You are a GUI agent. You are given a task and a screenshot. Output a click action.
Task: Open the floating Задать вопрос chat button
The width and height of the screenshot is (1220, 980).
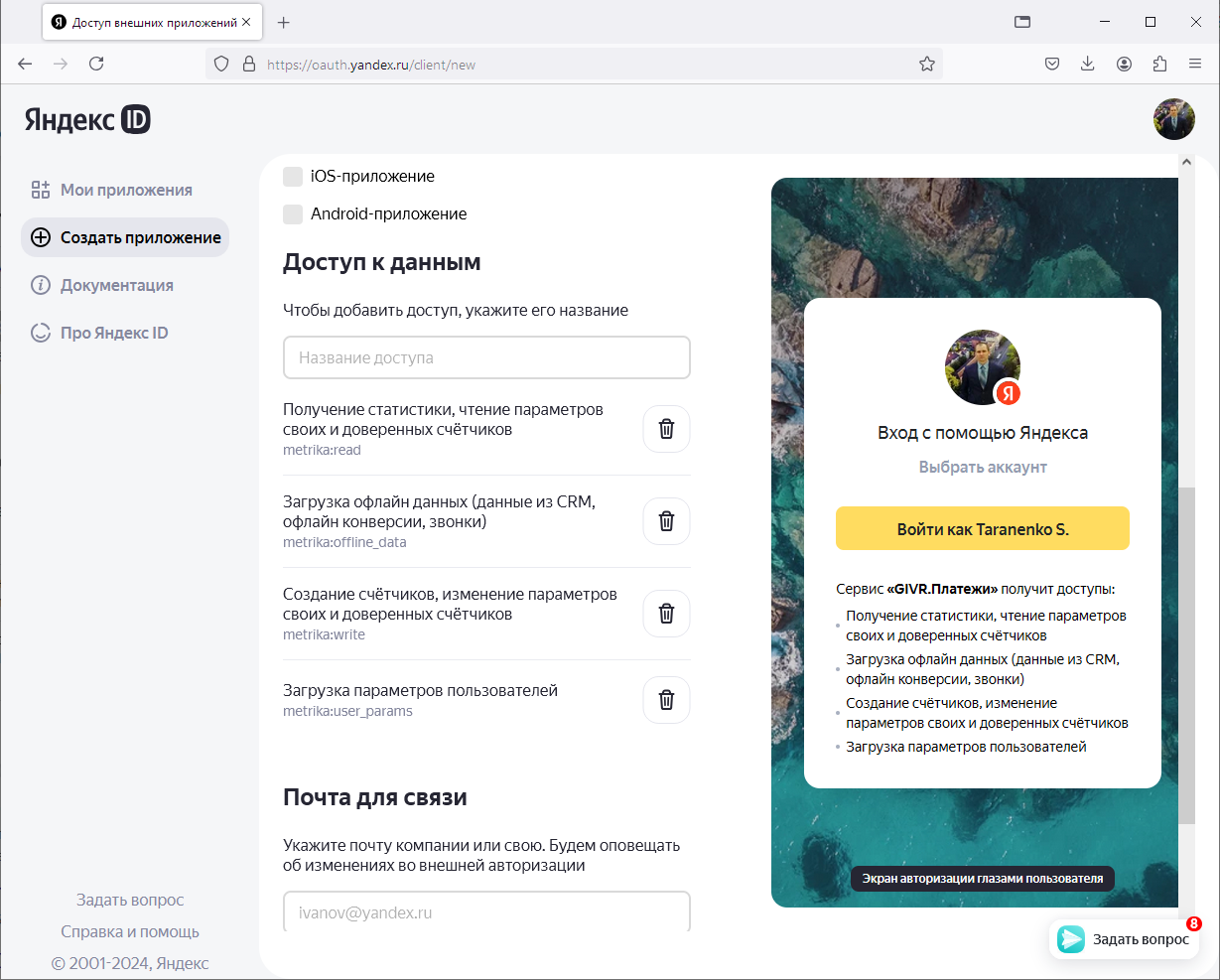(1124, 939)
